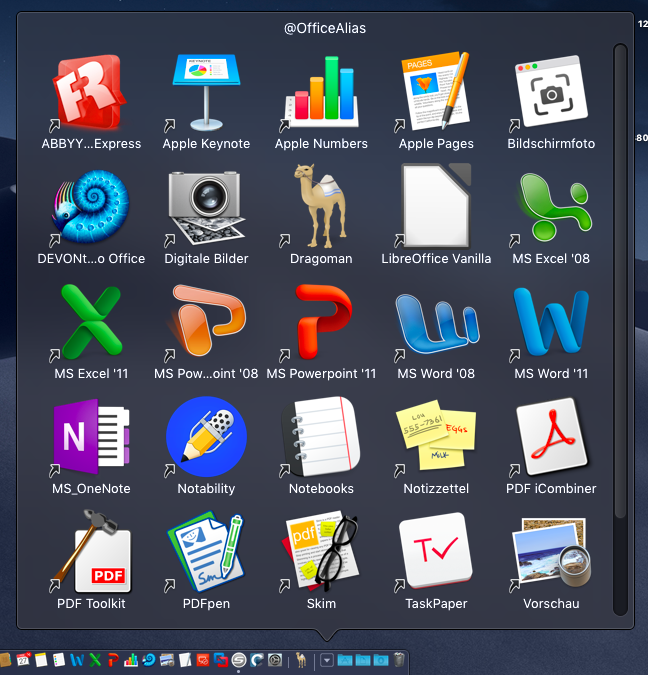Open MS Powerpoint '11 in the grid

click(x=323, y=322)
